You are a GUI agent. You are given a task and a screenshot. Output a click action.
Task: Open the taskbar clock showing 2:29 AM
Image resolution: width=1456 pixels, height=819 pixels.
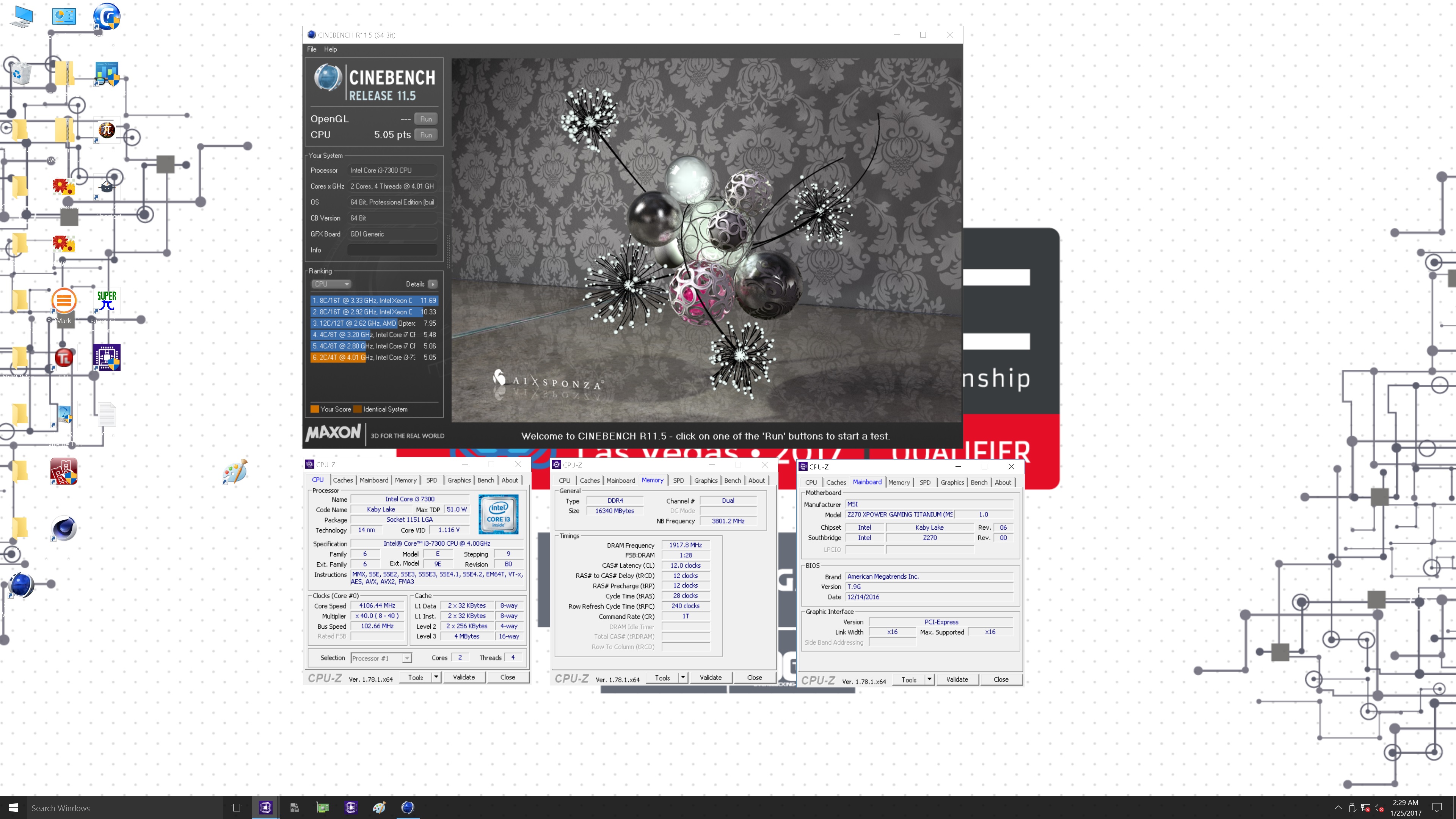pos(1405,808)
